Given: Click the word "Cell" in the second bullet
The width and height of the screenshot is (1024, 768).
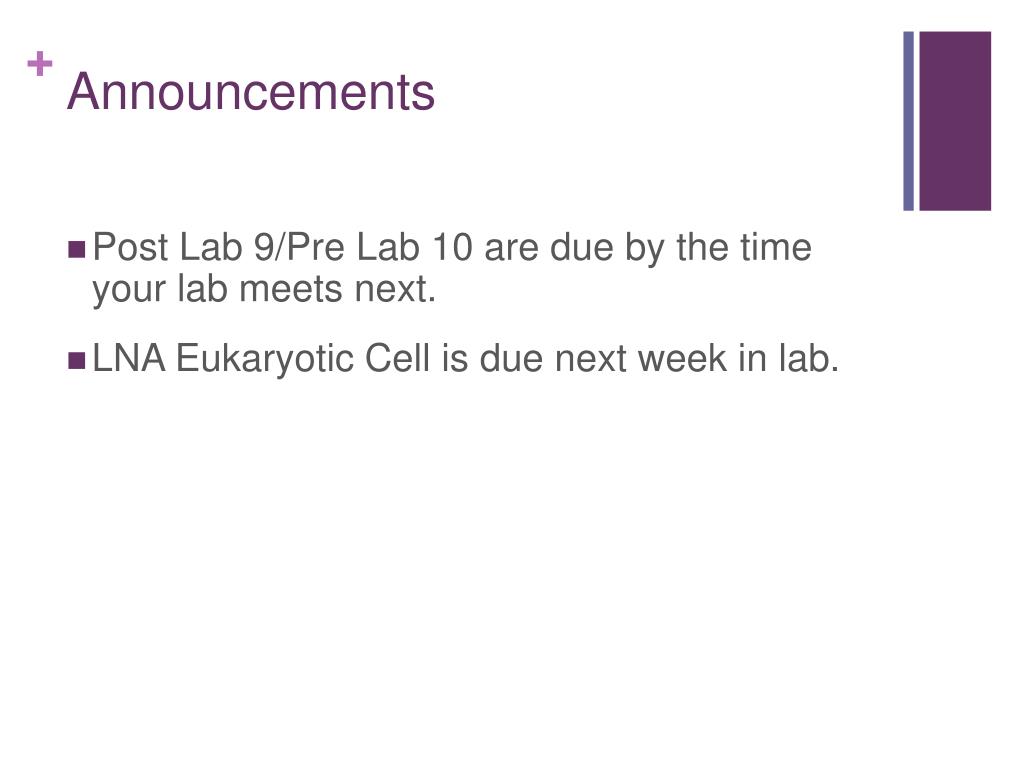Looking at the screenshot, I should coord(397,359).
